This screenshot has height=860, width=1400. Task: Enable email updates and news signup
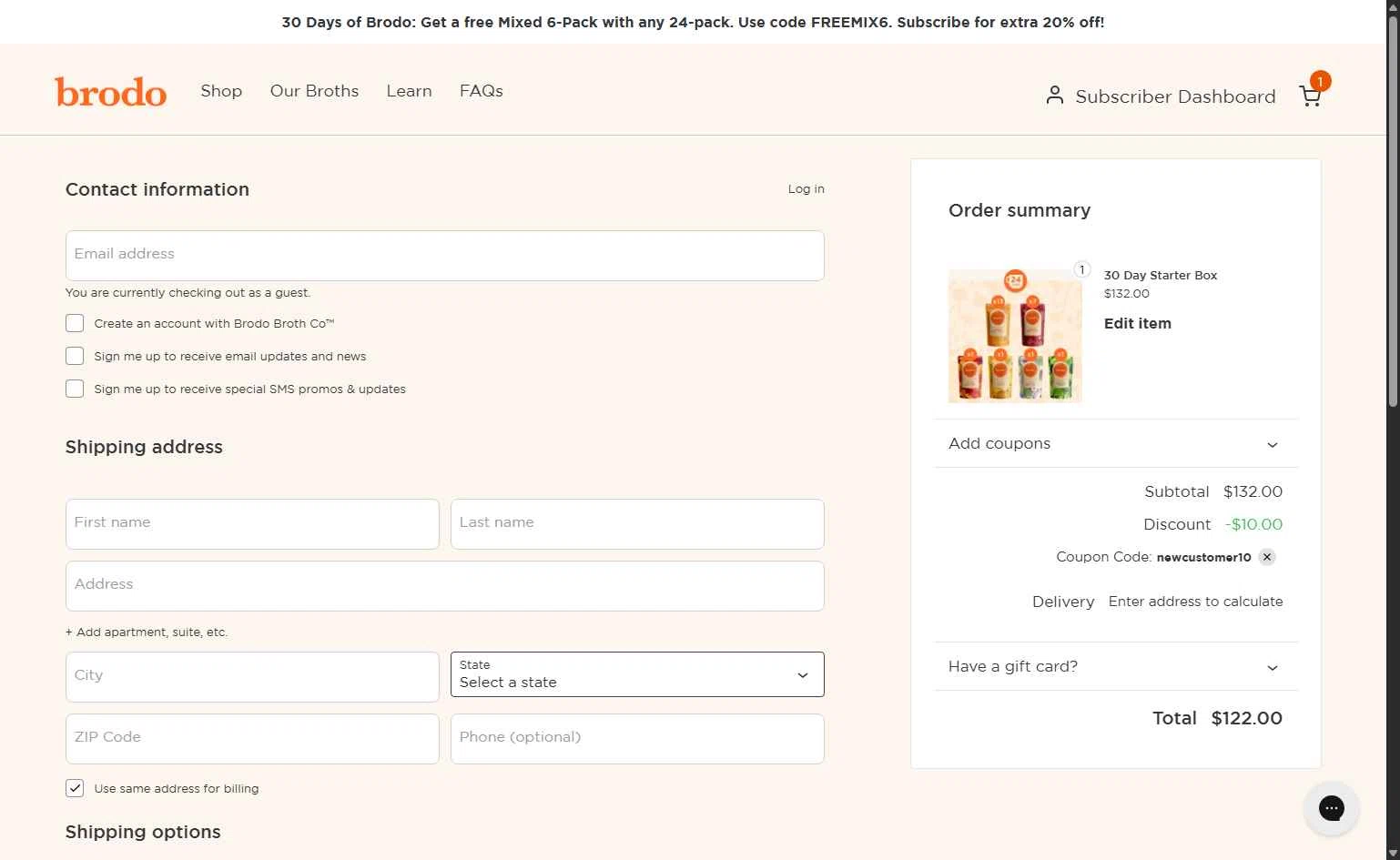click(75, 356)
